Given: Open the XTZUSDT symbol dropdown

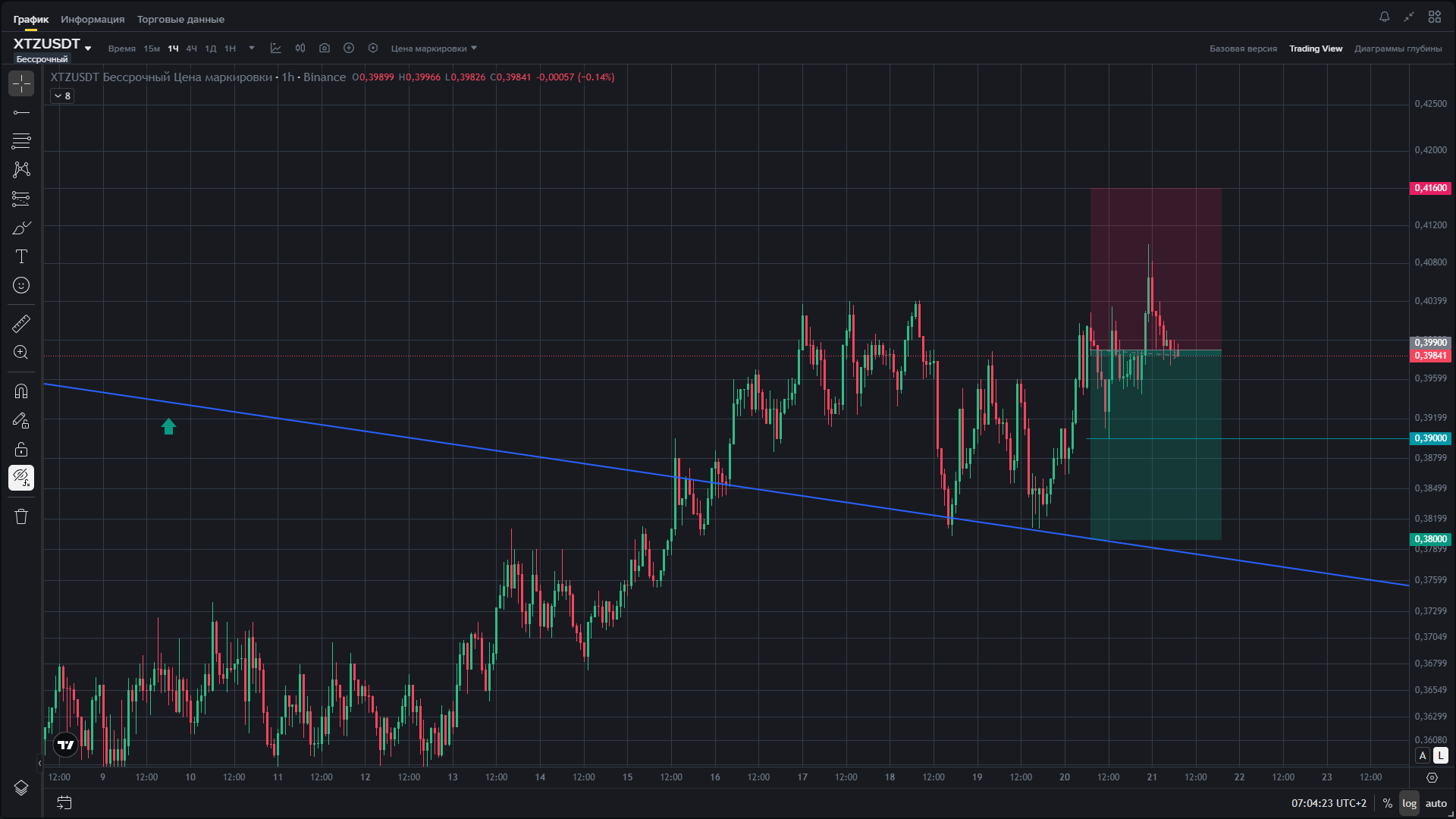Looking at the screenshot, I should coord(52,45).
